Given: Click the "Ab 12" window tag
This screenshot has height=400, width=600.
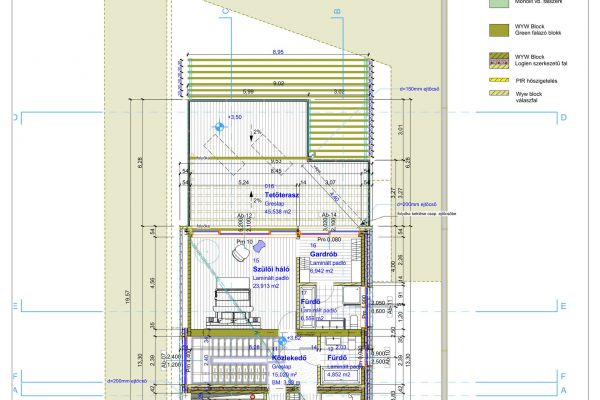Looking at the screenshot, I should (x=245, y=216).
